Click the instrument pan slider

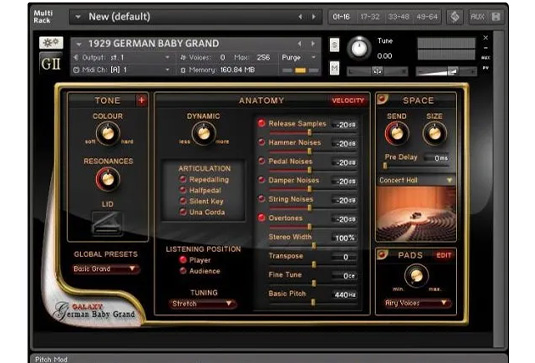click(377, 71)
